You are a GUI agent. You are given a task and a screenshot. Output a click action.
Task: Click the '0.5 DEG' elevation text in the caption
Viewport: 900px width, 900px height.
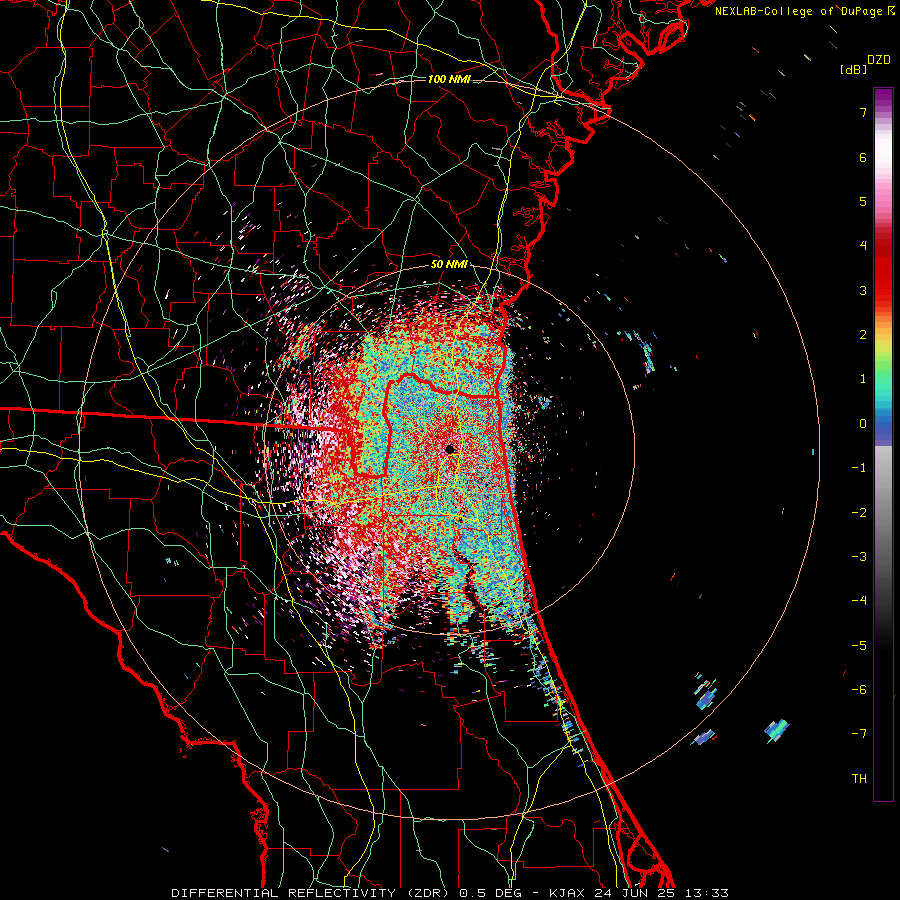[x=490, y=893]
